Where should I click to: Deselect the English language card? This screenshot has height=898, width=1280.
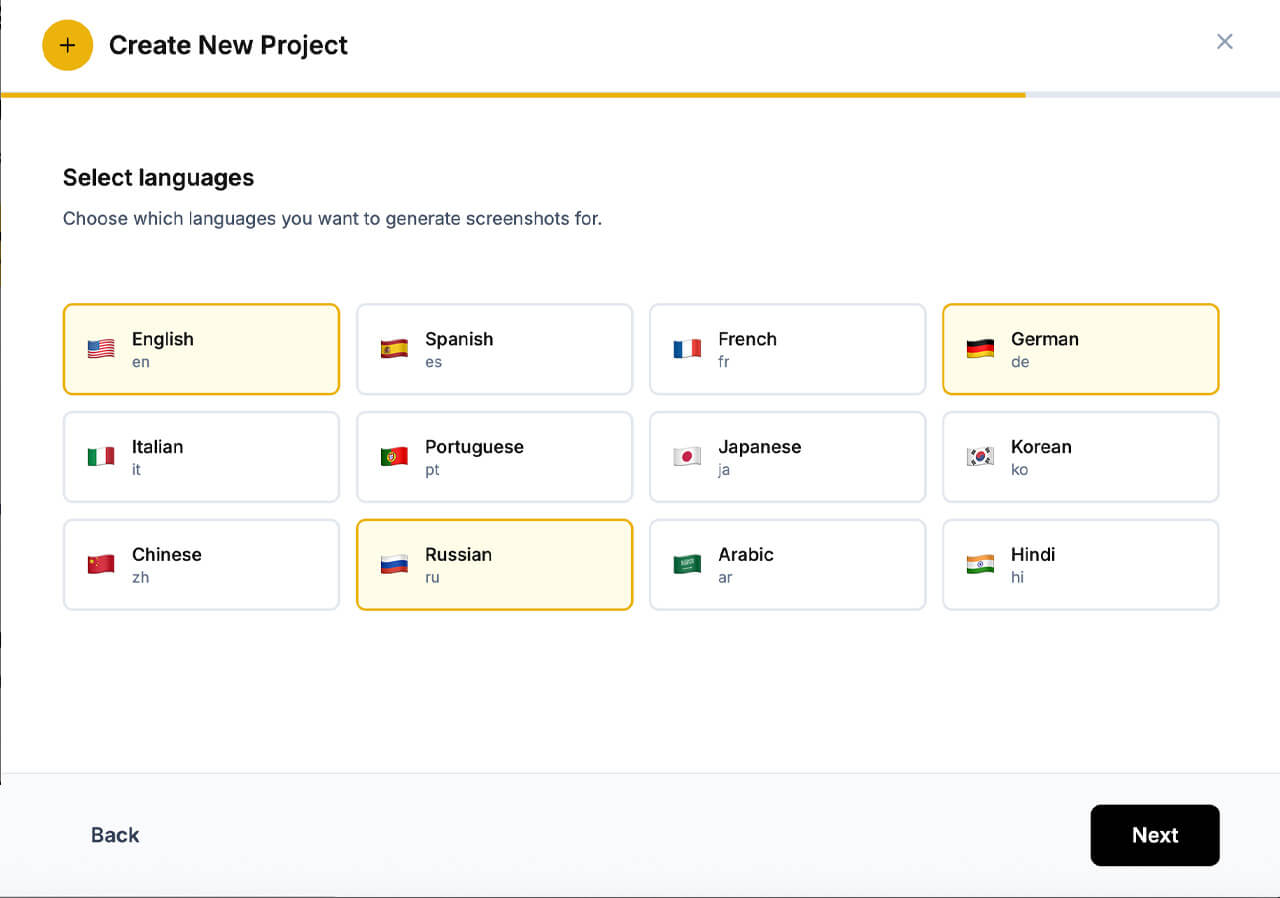201,349
